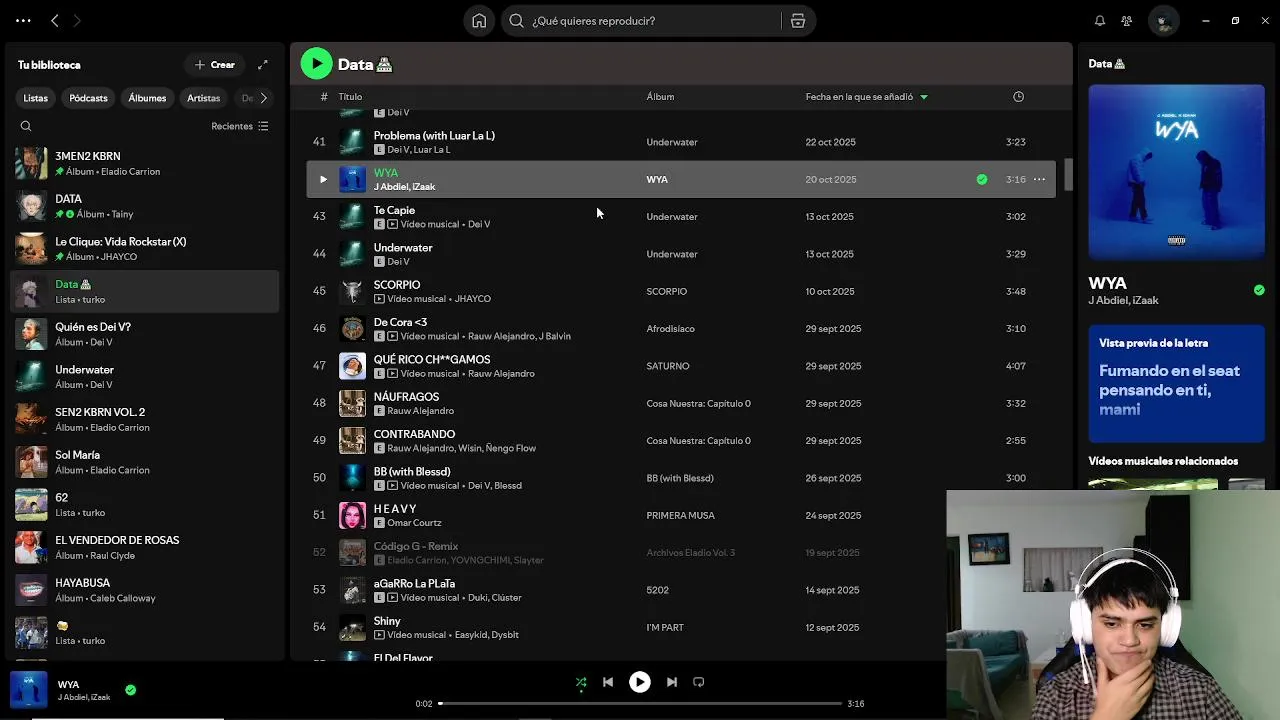Viewport: 1280px width, 720px height.
Task: Click WYA cover in bottom player
Action: 28,690
